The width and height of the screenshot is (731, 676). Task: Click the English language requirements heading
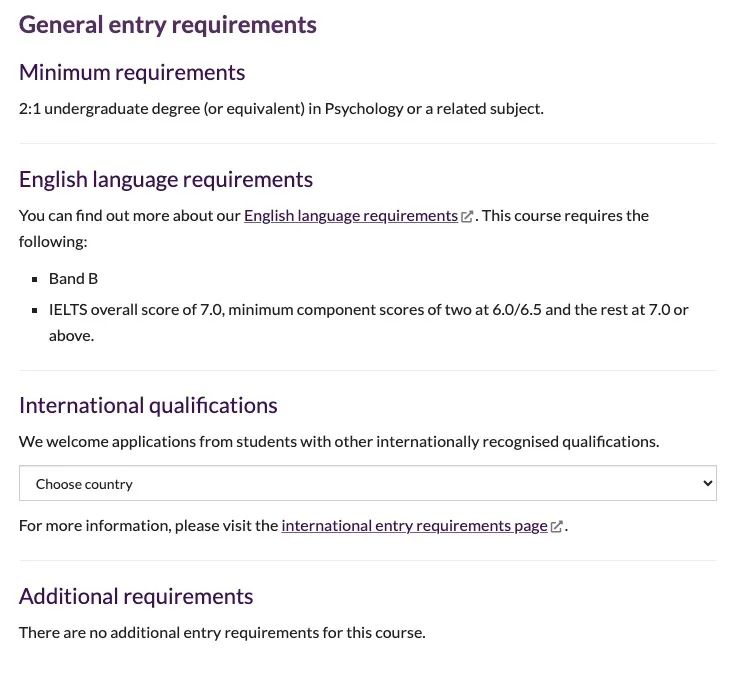point(166,180)
